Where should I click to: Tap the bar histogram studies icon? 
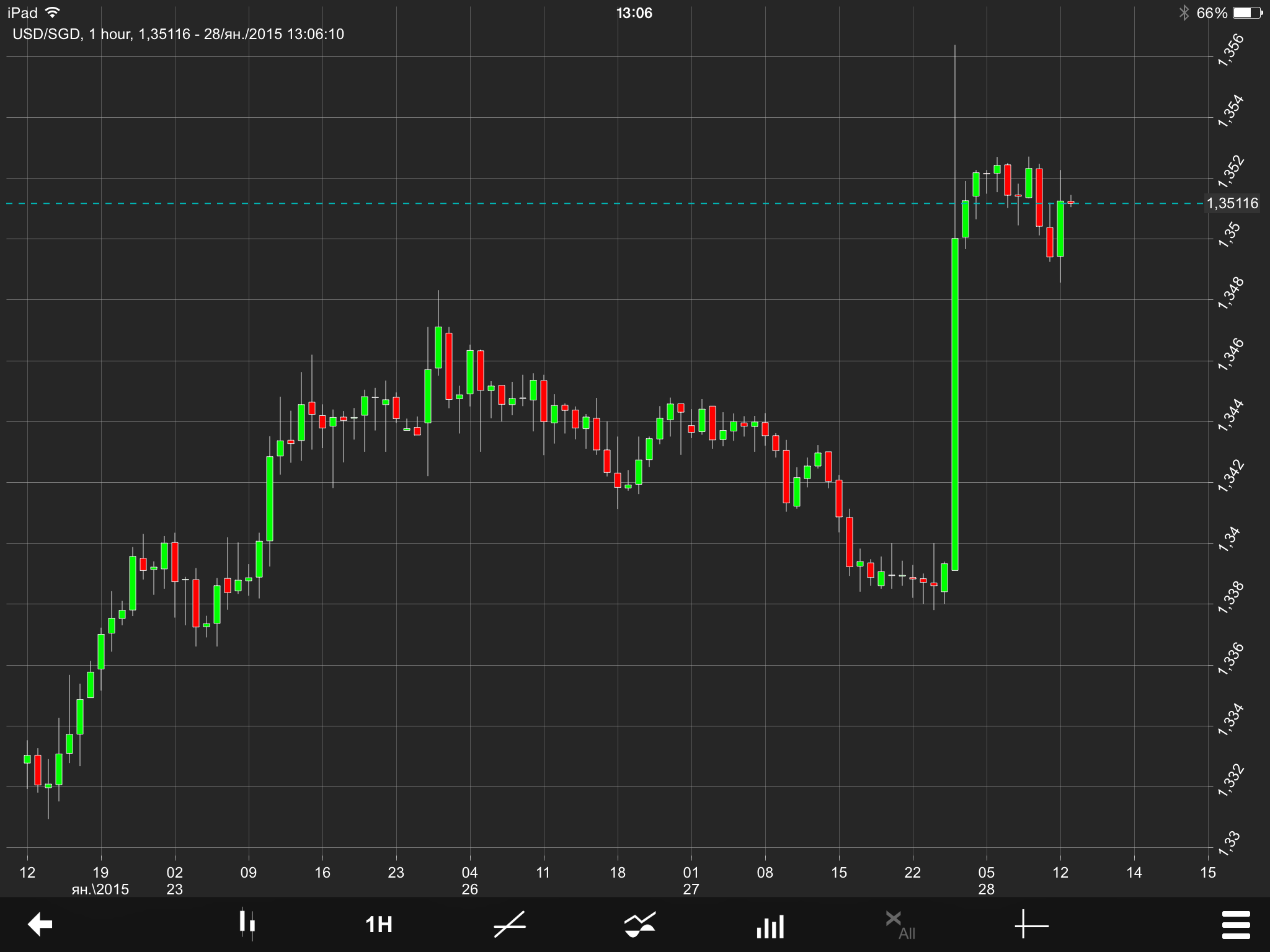point(770,926)
